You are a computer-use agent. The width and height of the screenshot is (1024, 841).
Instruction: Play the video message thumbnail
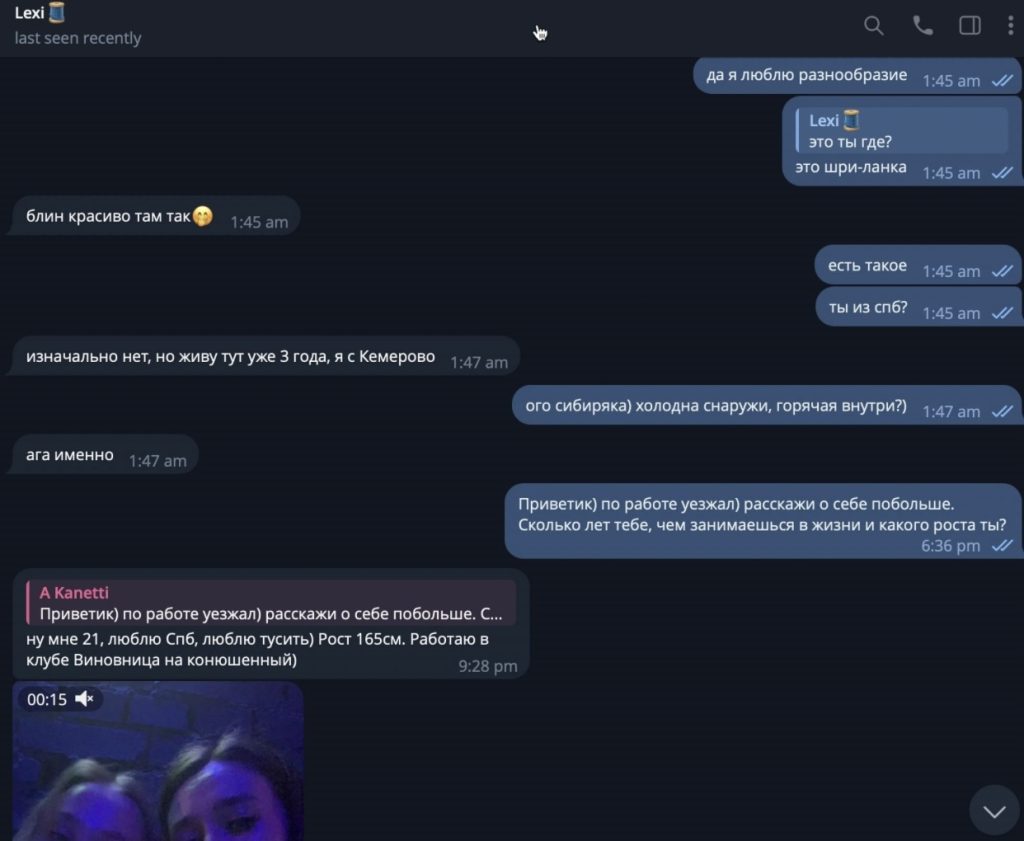click(158, 761)
